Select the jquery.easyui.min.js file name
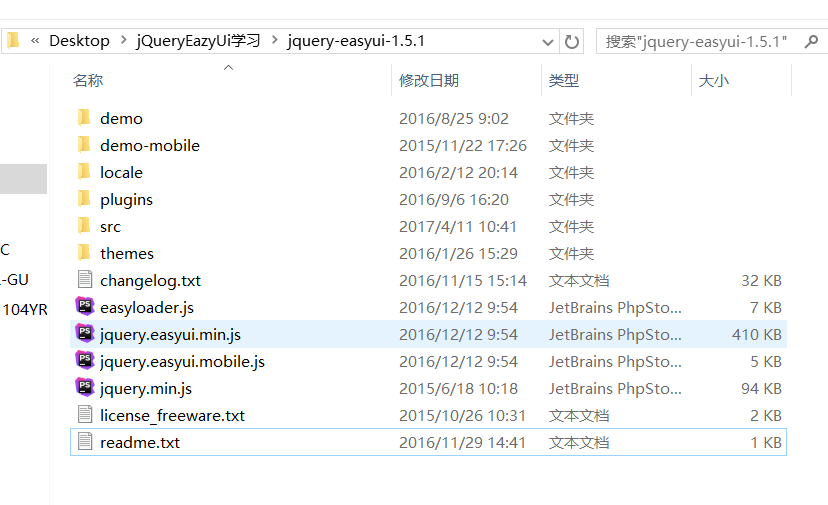828x505 pixels. [x=170, y=334]
